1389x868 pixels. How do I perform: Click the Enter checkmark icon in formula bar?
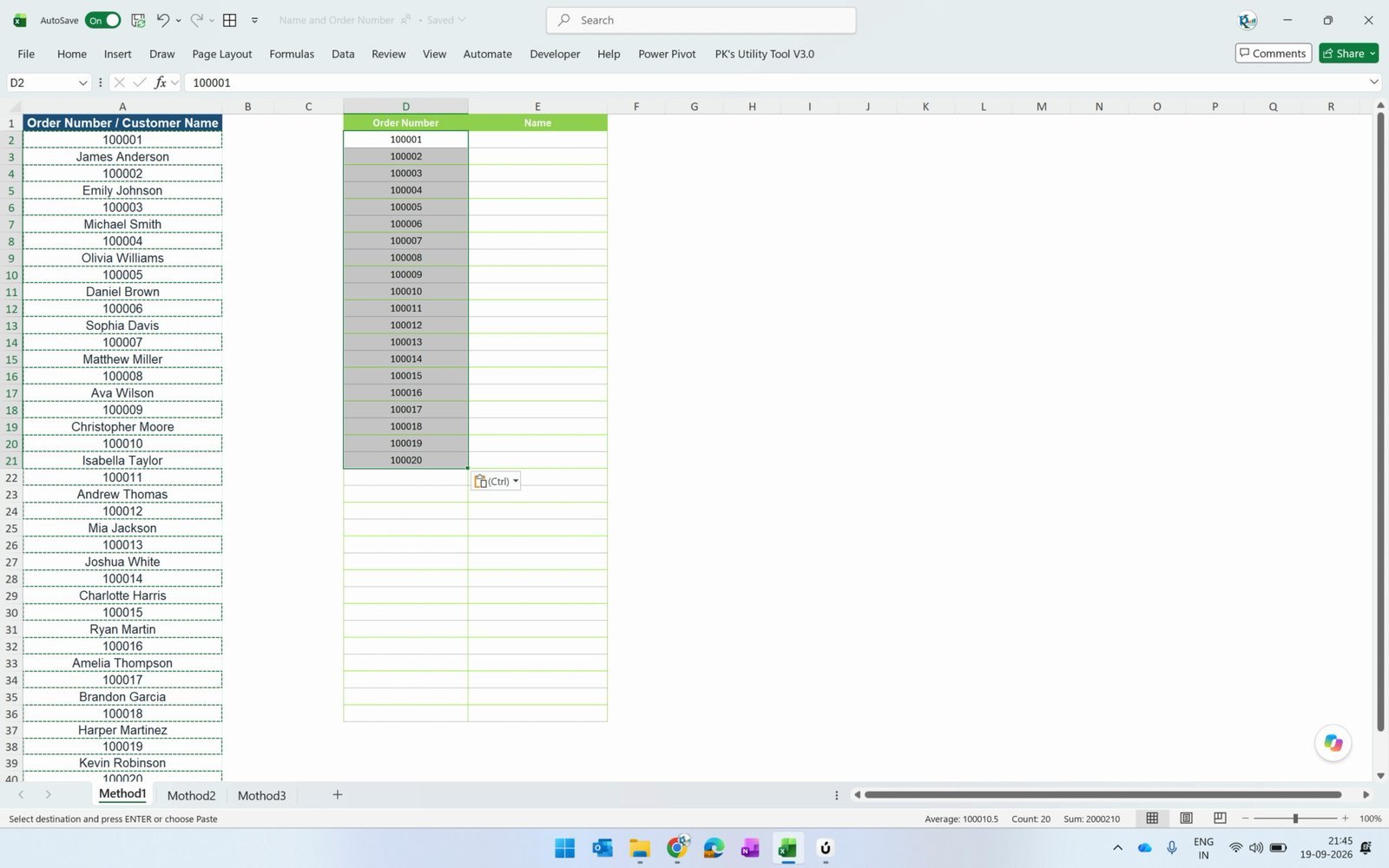[139, 82]
